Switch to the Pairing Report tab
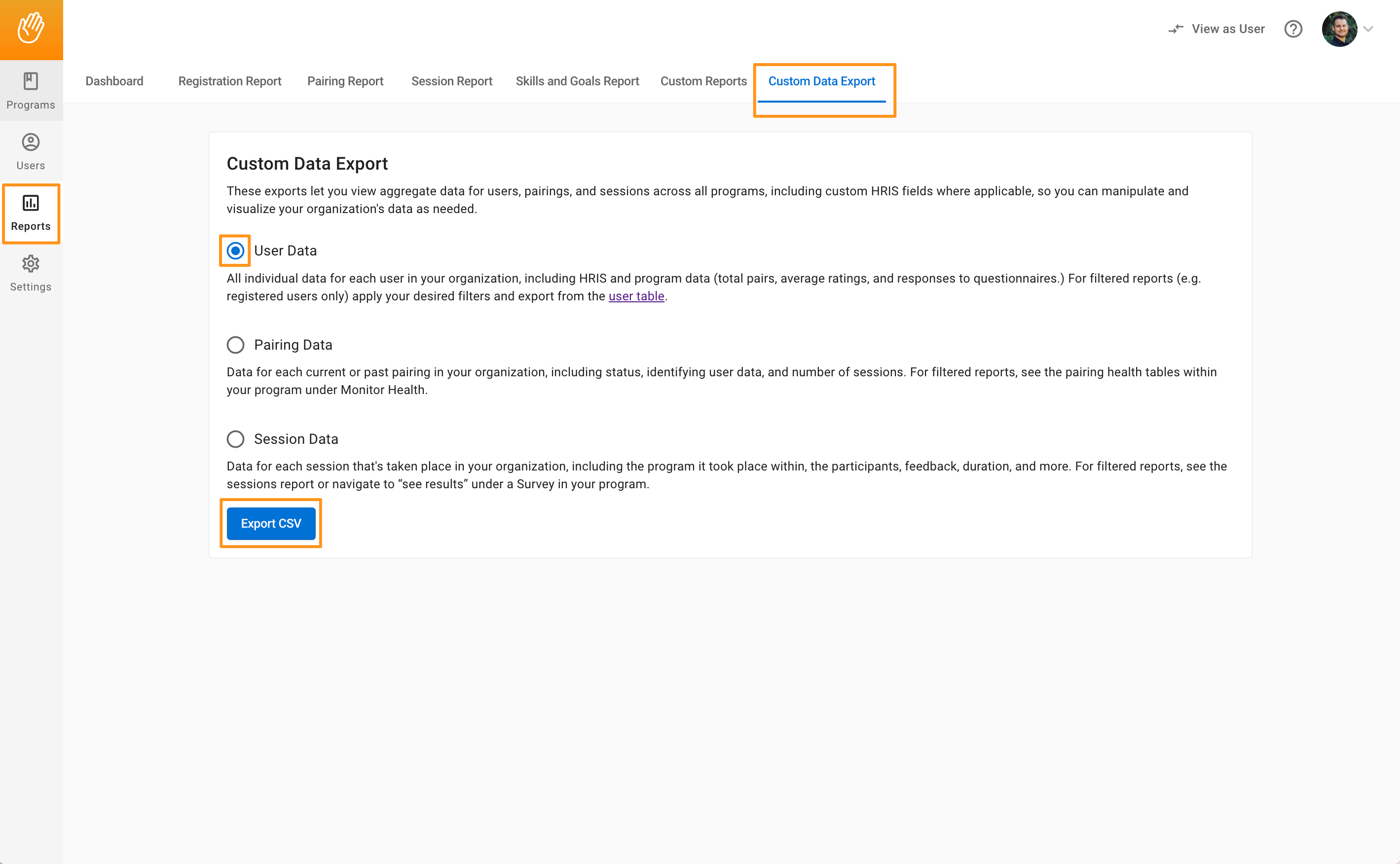Image resolution: width=1400 pixels, height=864 pixels. (345, 81)
